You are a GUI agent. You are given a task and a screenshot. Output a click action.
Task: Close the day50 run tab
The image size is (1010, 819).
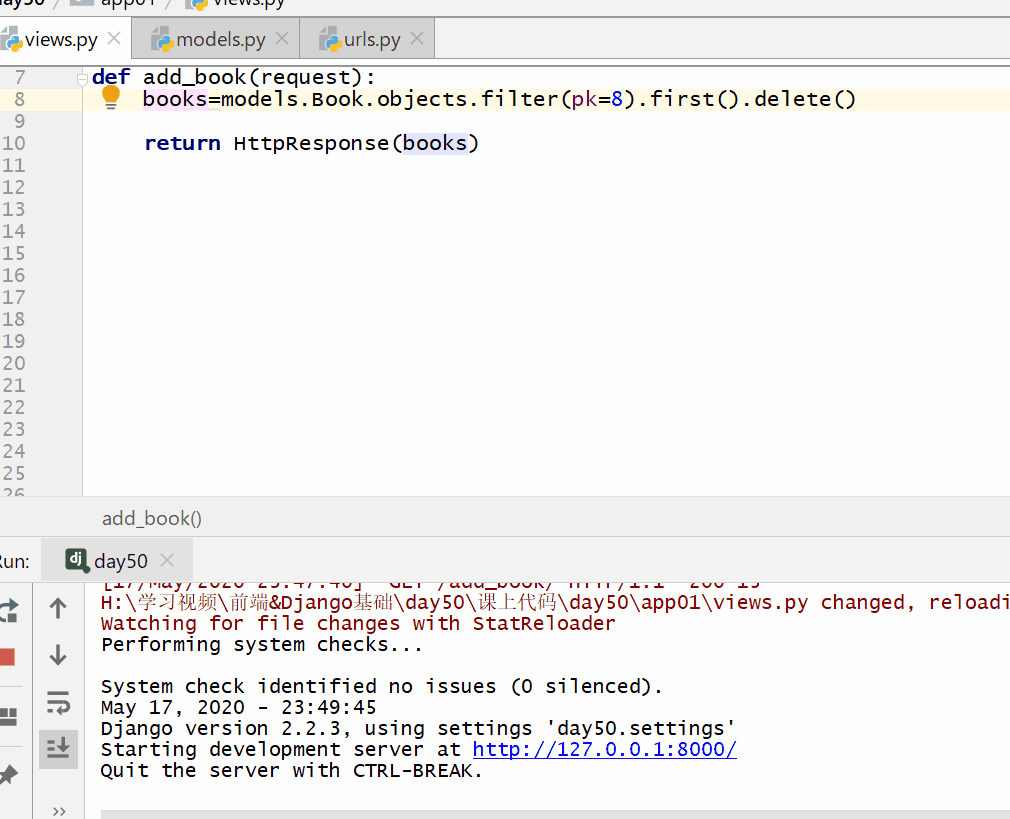[167, 561]
